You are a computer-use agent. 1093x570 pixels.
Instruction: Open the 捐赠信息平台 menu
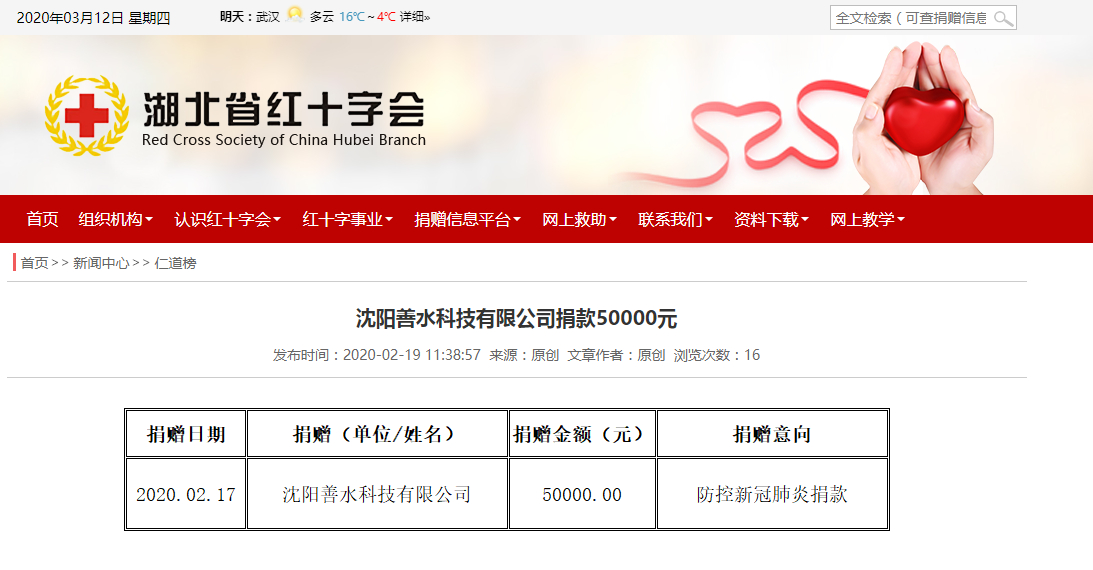point(467,220)
